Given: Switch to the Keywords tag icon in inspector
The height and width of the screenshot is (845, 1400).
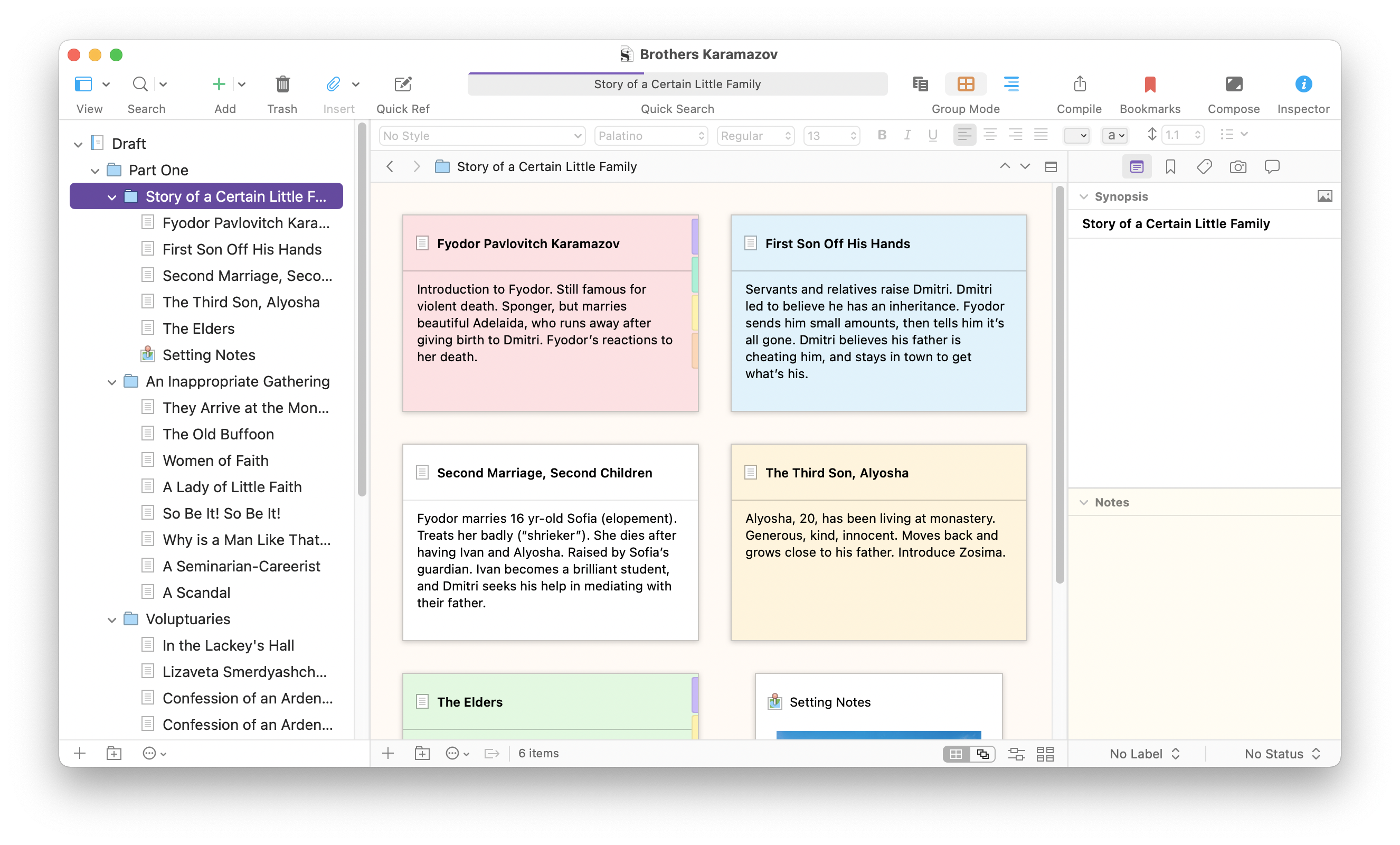Looking at the screenshot, I should coord(1204,166).
